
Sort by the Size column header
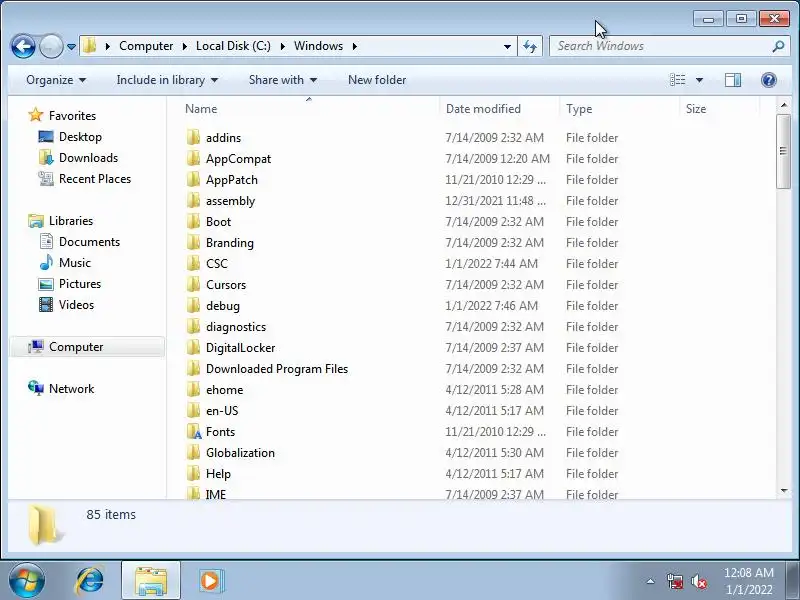[696, 109]
